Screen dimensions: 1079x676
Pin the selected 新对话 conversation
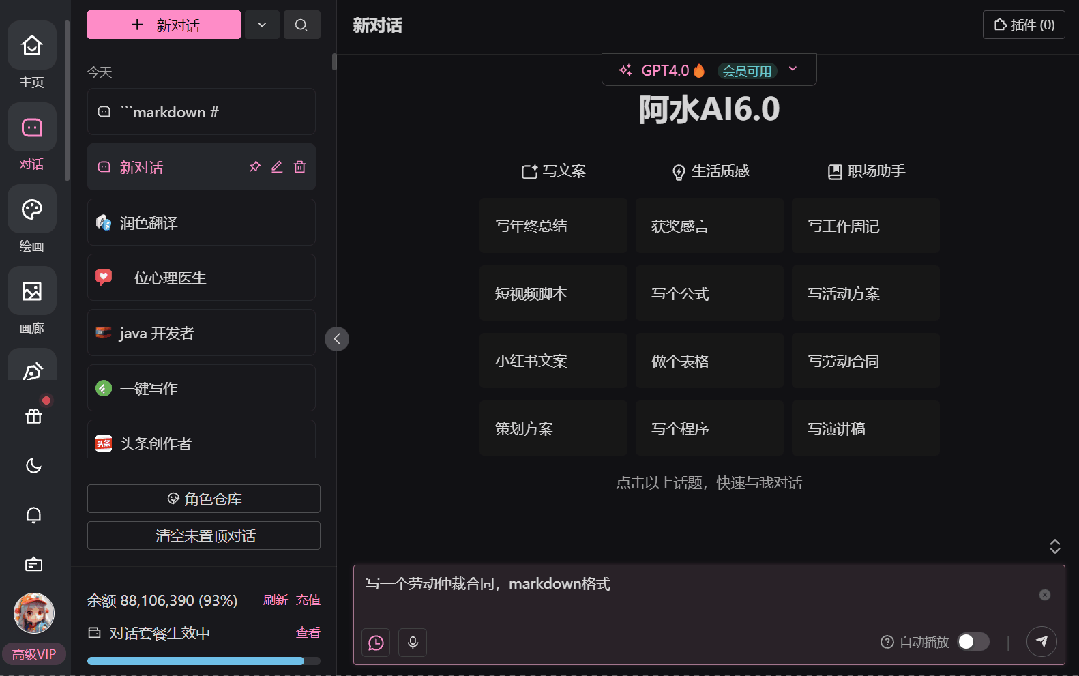click(x=255, y=167)
